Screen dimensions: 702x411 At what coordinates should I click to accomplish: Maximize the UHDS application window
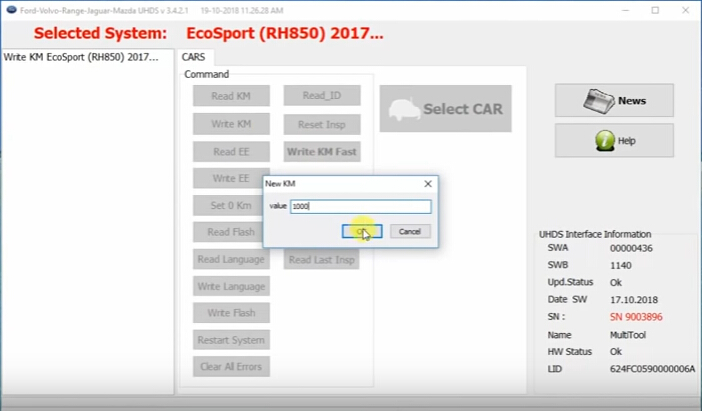point(655,10)
